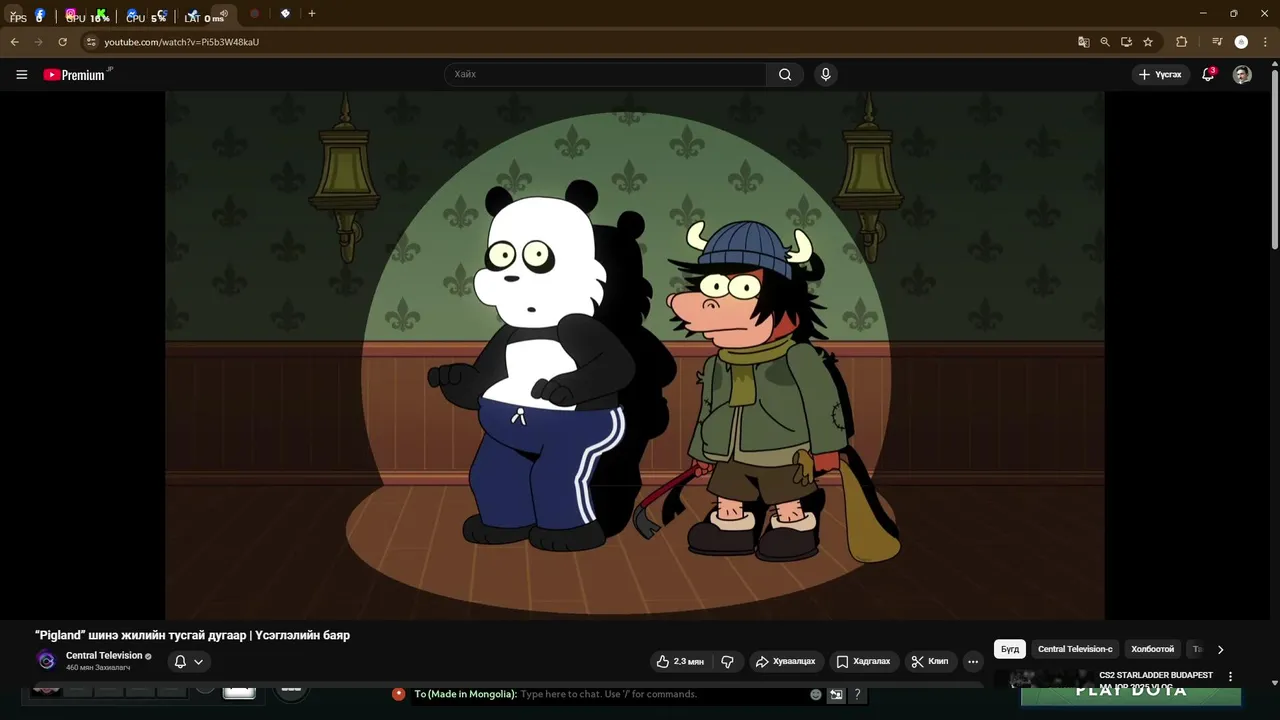Switch to the Instagram browser tab

pos(70,15)
